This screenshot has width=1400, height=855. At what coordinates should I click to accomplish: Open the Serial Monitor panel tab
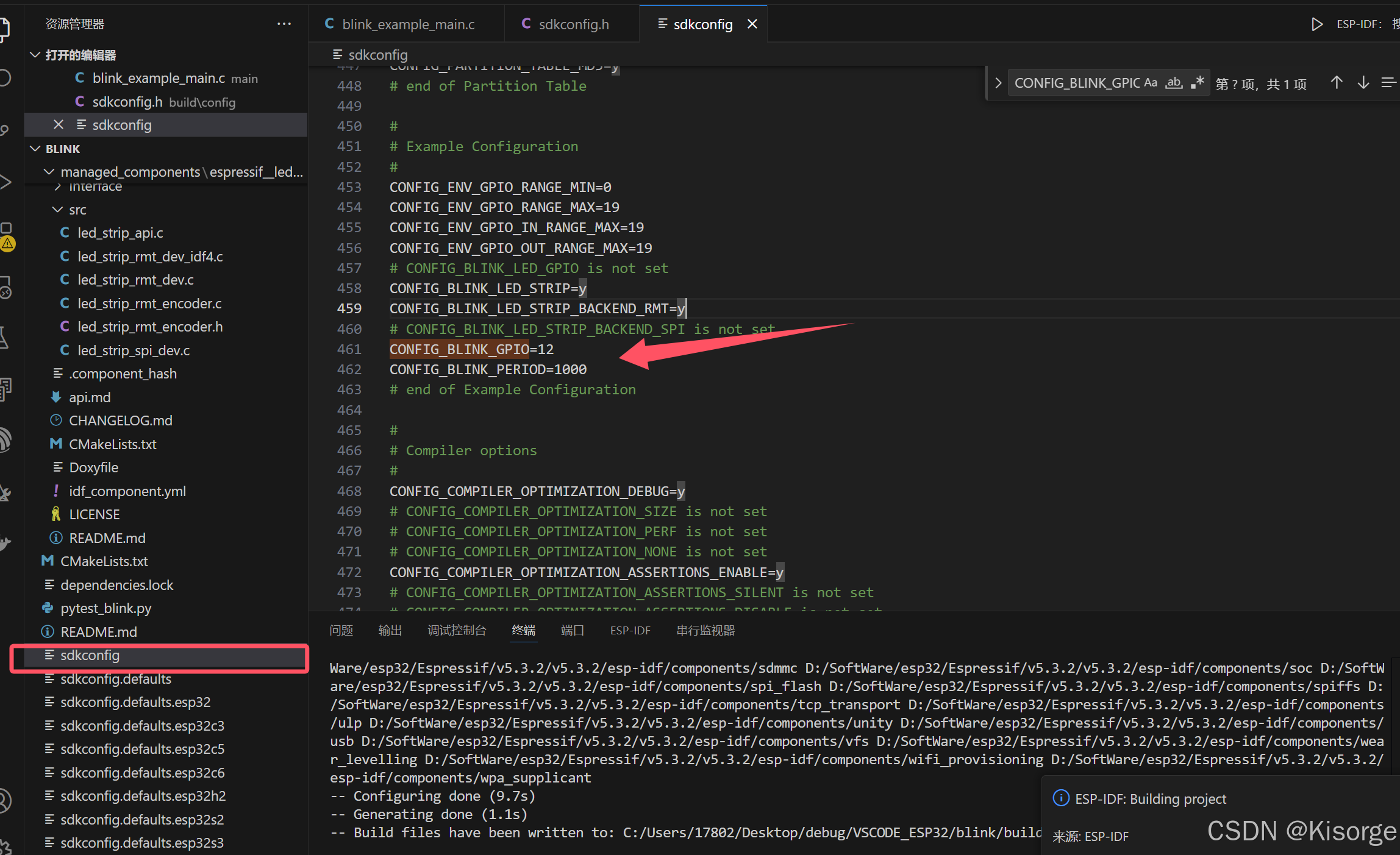(705, 630)
